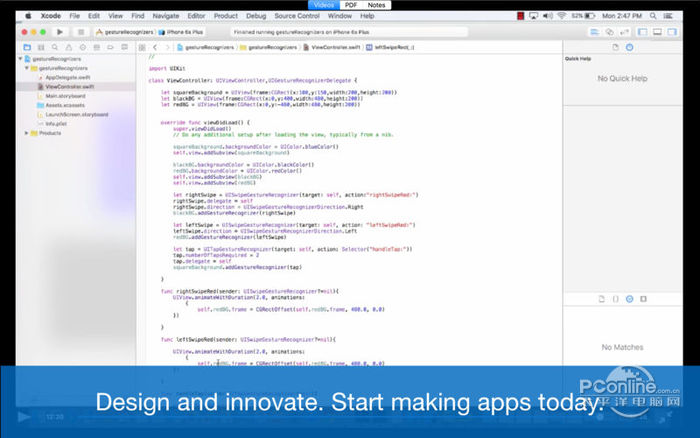The height and width of the screenshot is (438, 700).
Task: Go back in editor history
Action: 155,47
